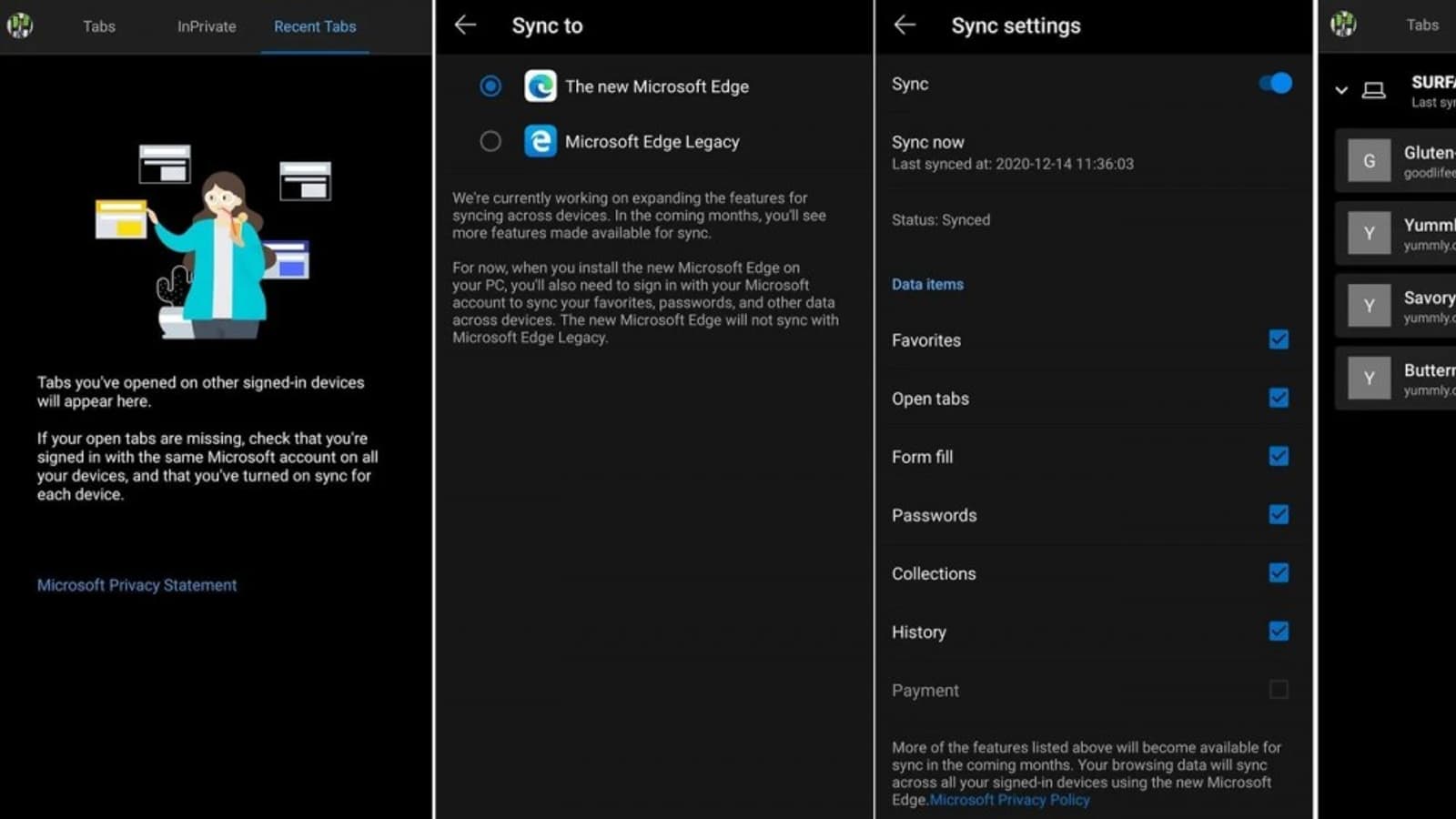Click the Payment sync item label
The height and width of the screenshot is (819, 1456).
[x=925, y=691]
